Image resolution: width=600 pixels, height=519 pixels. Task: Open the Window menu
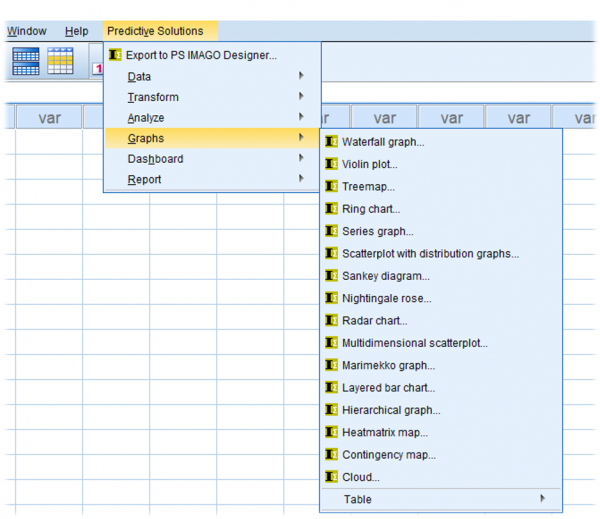coord(26,31)
